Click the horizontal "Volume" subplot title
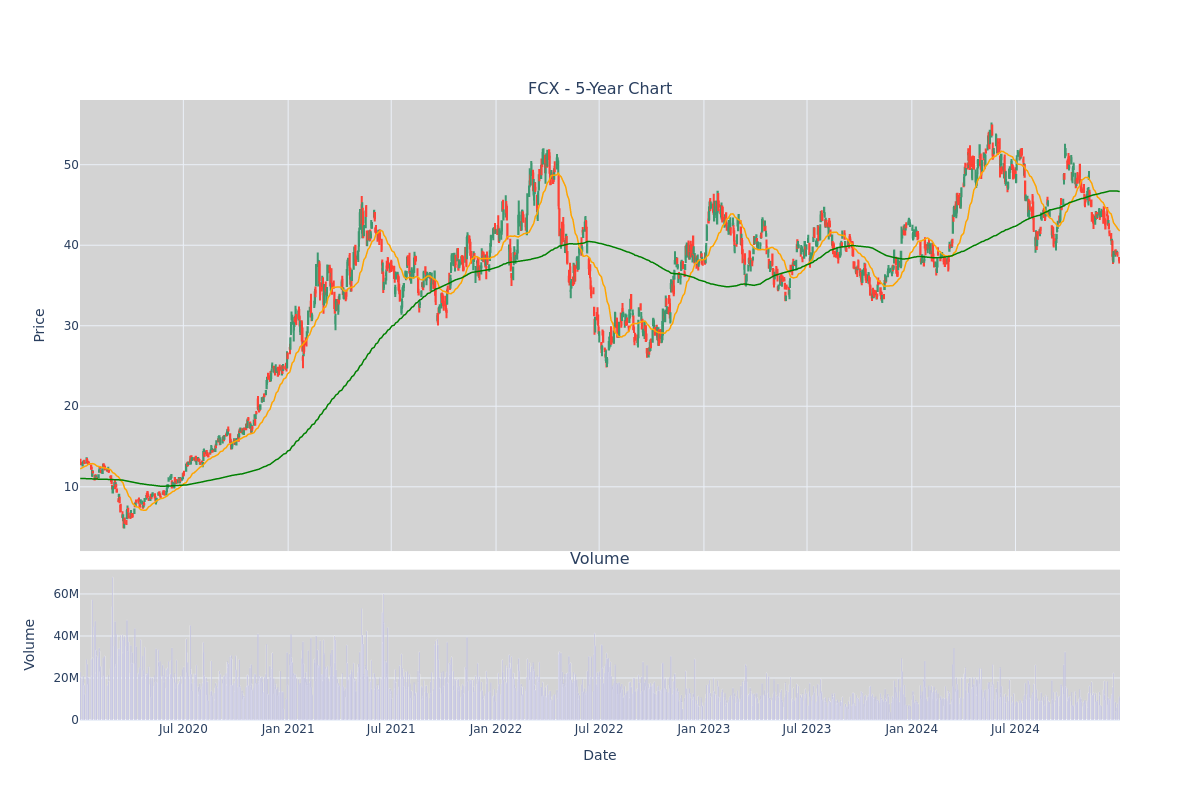1200x800 pixels. 600,559
